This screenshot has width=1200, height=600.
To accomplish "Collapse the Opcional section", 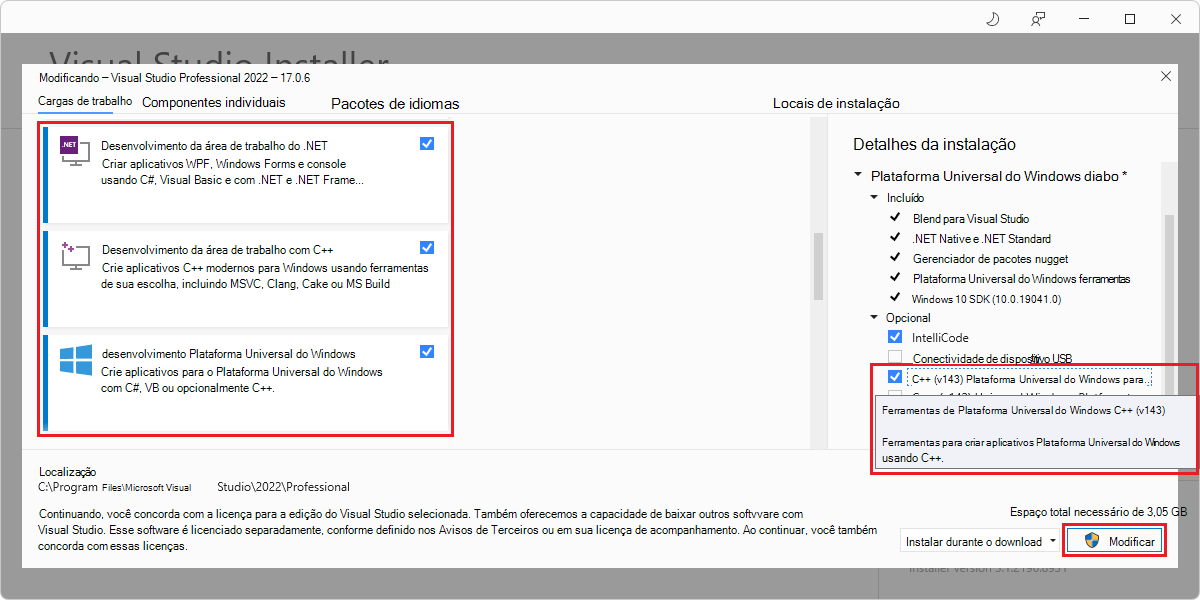I will (874, 318).
